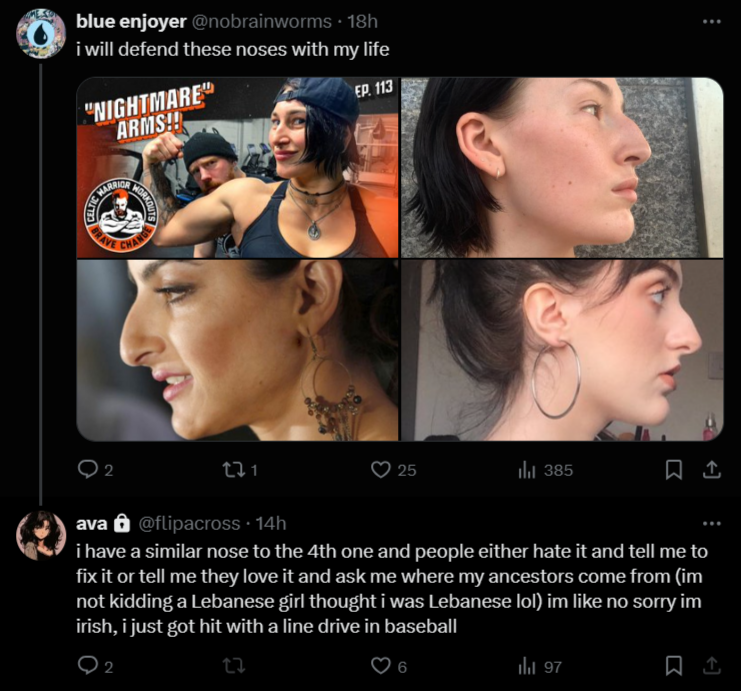Open the Nightmare Arms thumbnail image

tap(237, 168)
